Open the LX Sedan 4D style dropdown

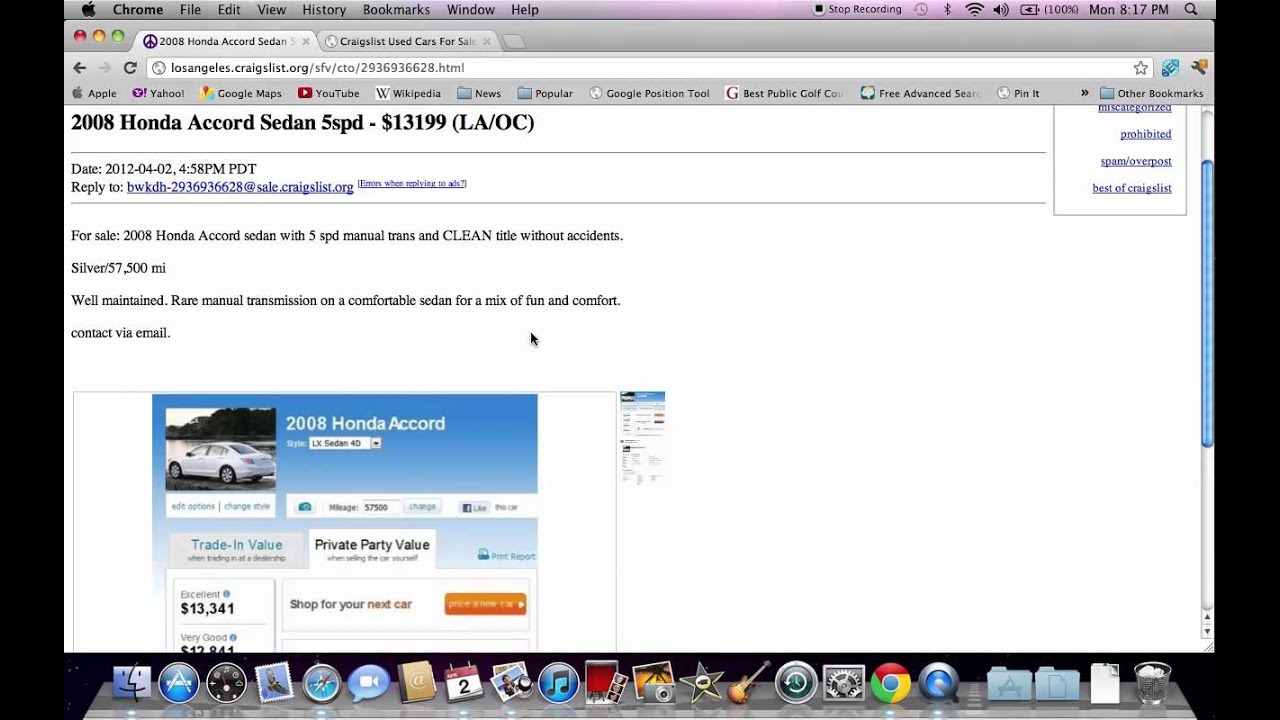tap(345, 443)
